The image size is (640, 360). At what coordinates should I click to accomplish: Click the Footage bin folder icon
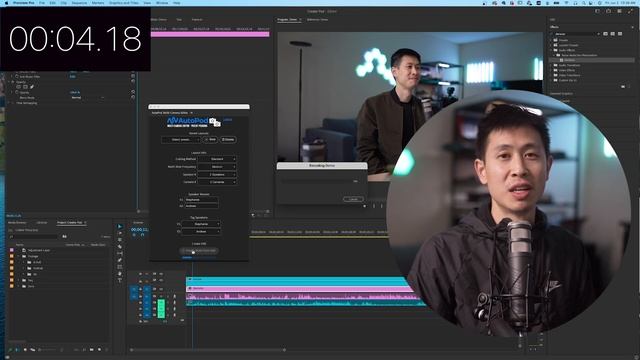click(x=24, y=256)
